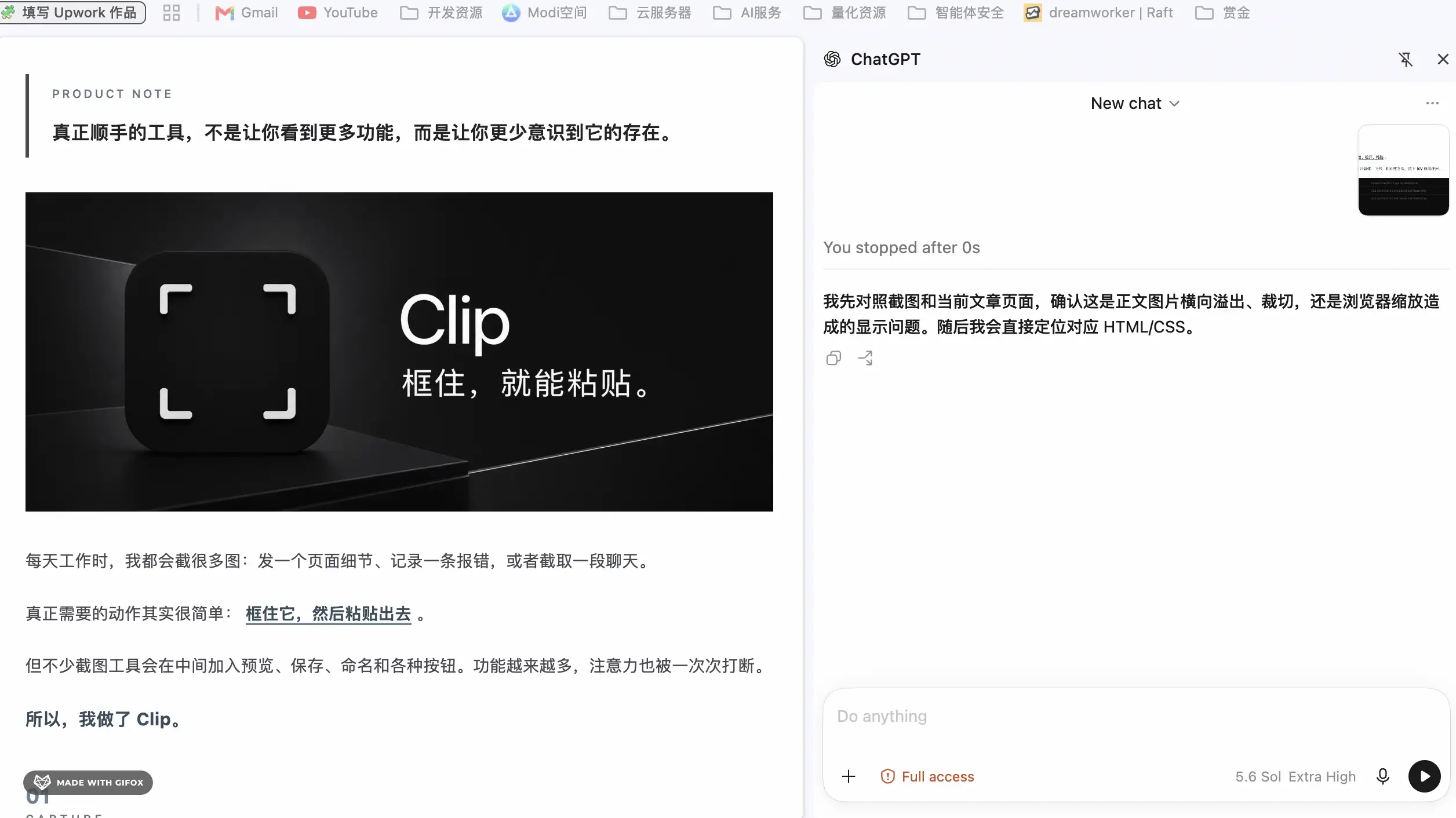This screenshot has height=818, width=1456.
Task: Open the 赏金 bookmark folder
Action: coord(1222,13)
